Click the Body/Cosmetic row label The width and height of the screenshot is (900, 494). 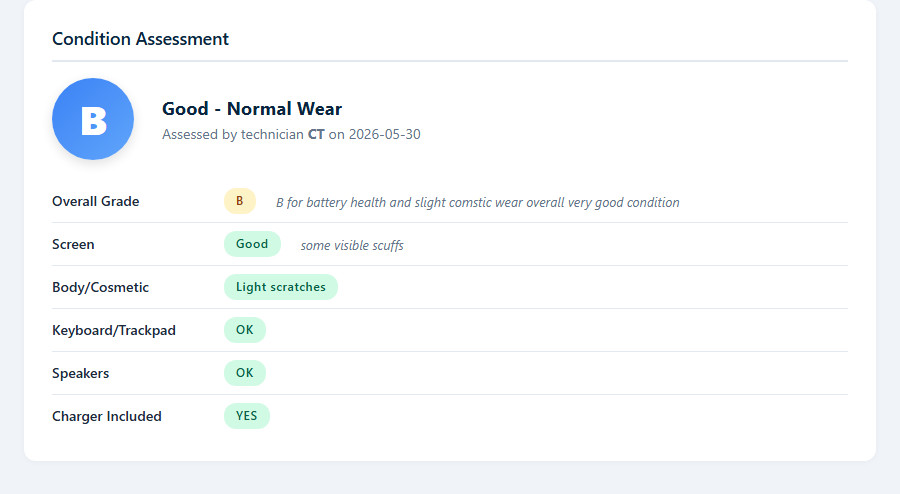(100, 287)
